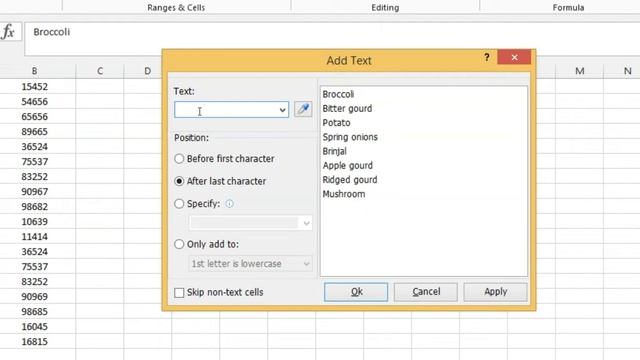Open the Add Text help question mark
The width and height of the screenshot is (640, 360).
click(487, 58)
